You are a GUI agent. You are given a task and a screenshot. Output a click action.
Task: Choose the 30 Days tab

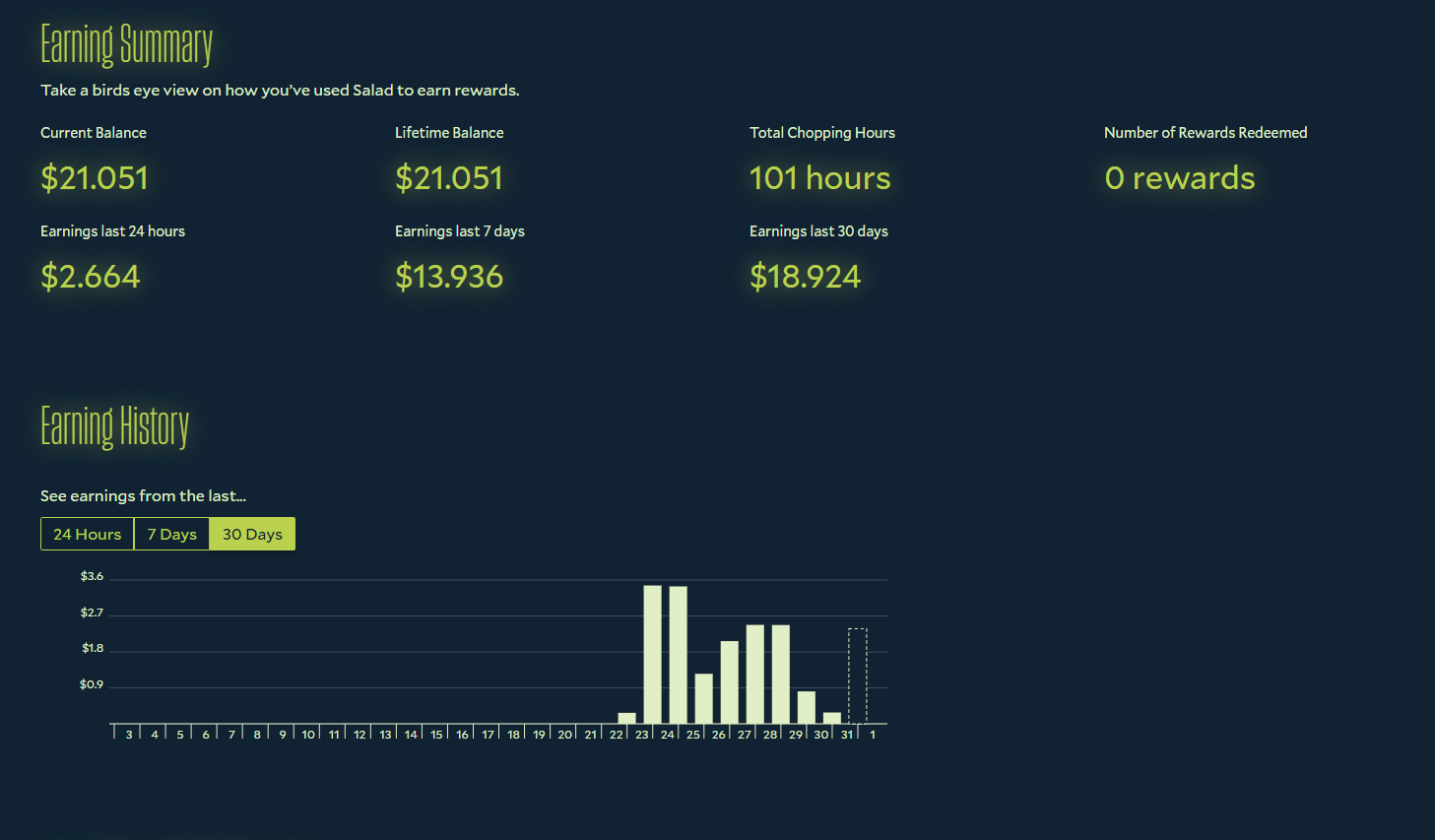coord(252,534)
